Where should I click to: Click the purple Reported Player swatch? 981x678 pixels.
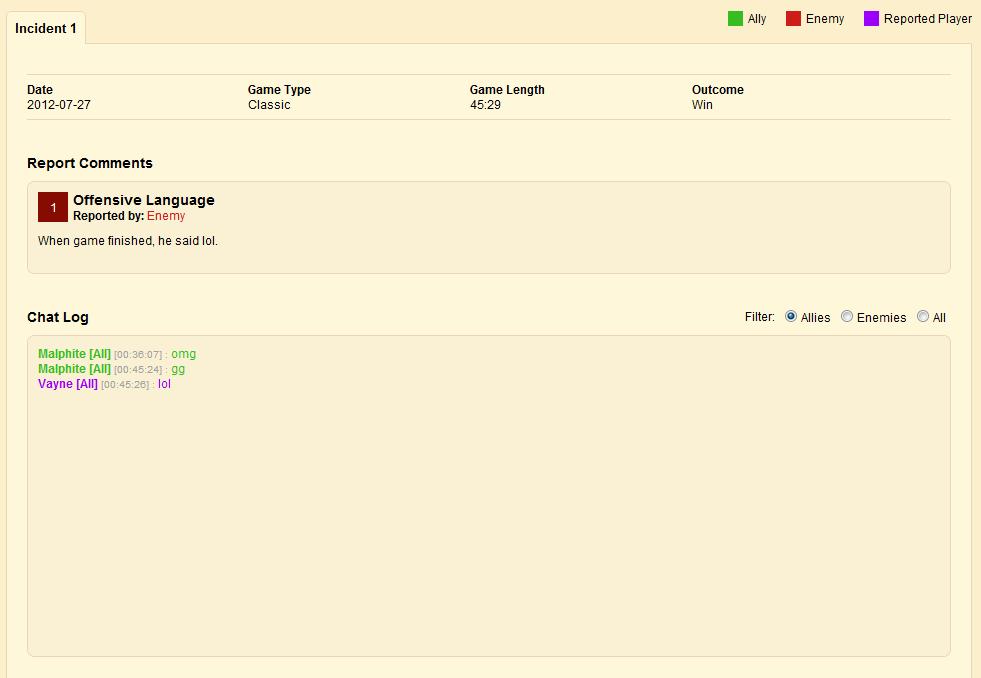[x=871, y=18]
